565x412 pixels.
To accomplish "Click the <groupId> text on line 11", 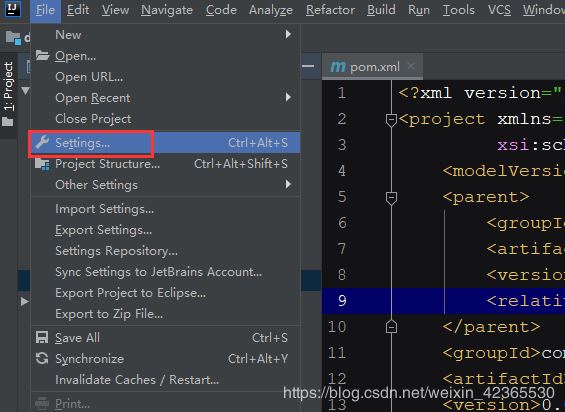I will (x=492, y=353).
